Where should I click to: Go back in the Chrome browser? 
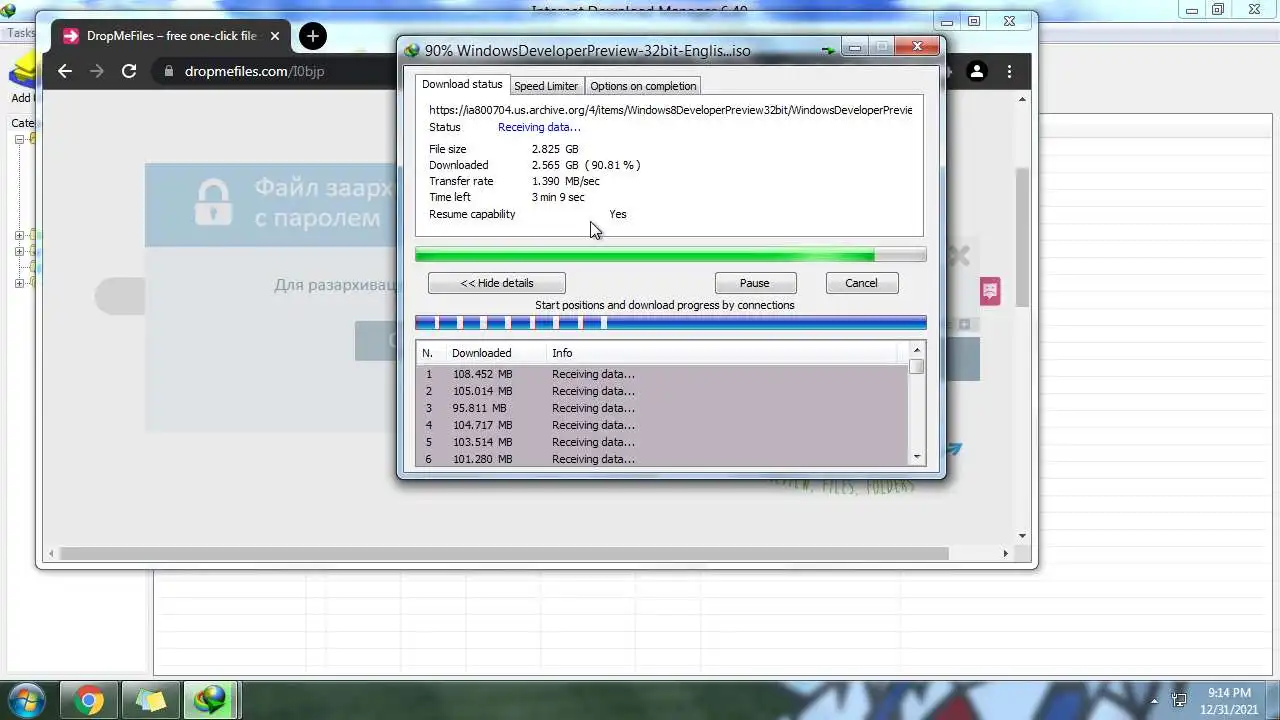[65, 71]
